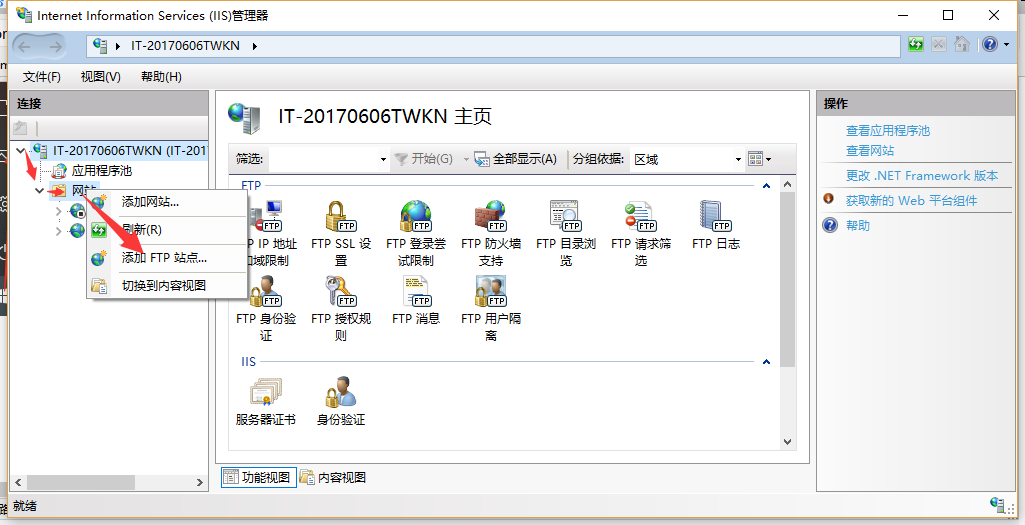Image resolution: width=1025 pixels, height=525 pixels.
Task: Click the 应用程序池 tree icon
Action: click(59, 171)
